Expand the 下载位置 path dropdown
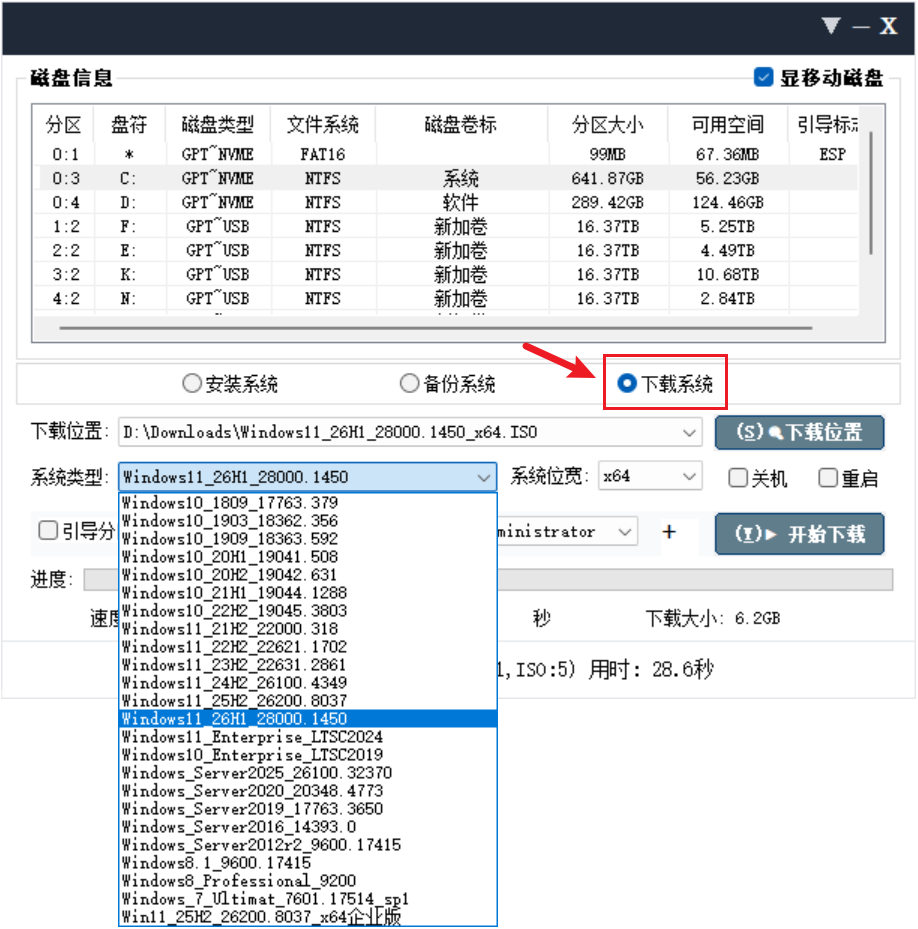The width and height of the screenshot is (918, 929). [x=689, y=433]
